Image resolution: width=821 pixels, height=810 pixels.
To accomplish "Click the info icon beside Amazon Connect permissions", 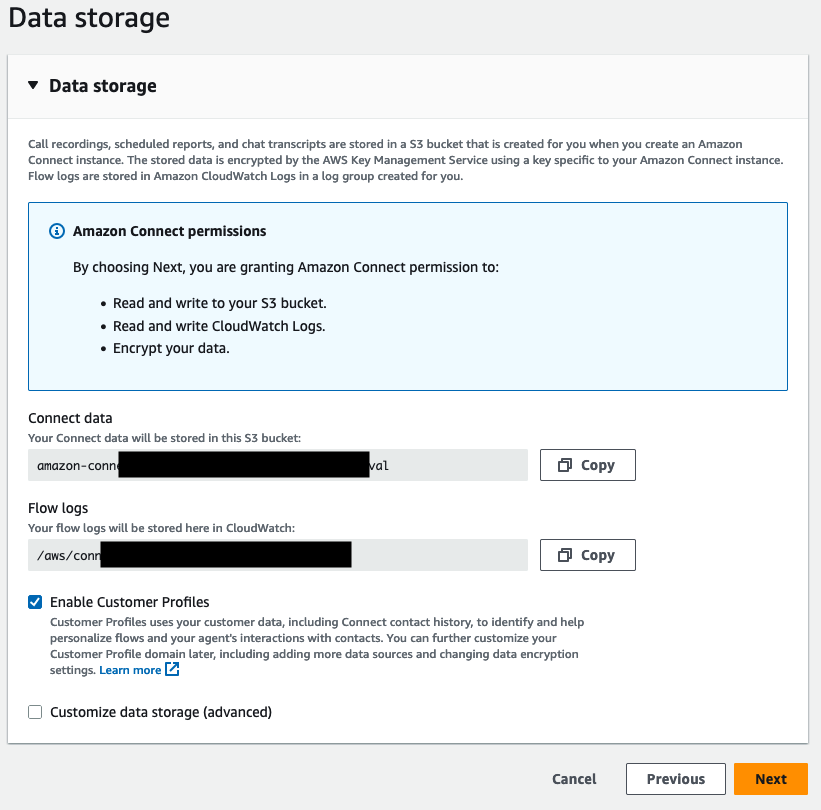I will point(57,231).
